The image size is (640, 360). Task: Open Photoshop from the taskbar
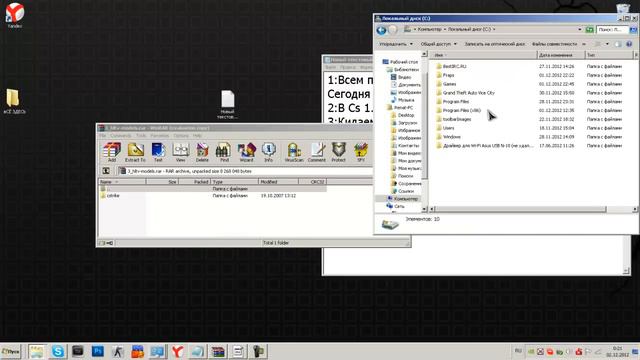98,351
